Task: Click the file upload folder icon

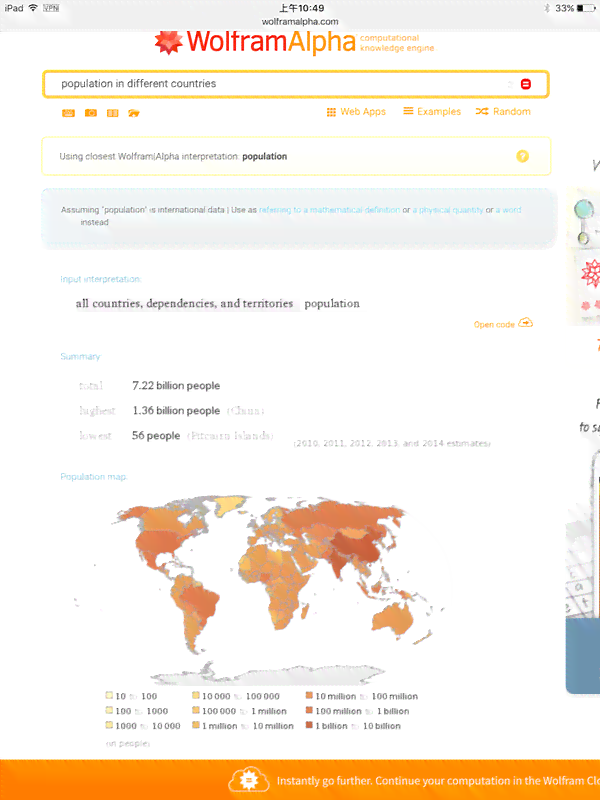Action: (x=134, y=113)
